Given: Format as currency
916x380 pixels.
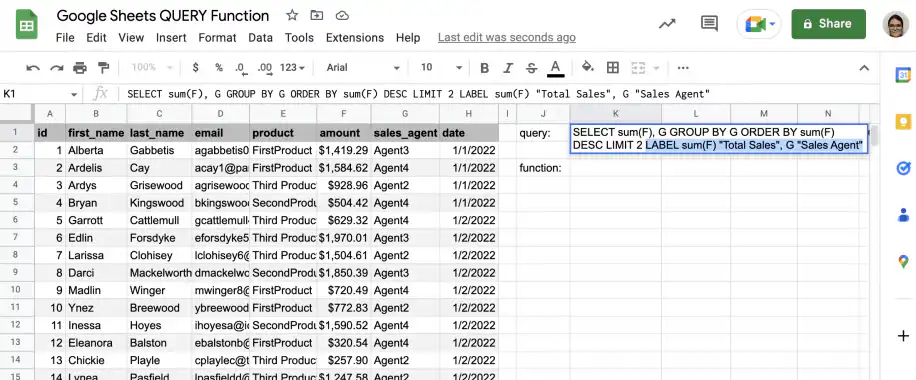Looking at the screenshot, I should (x=196, y=68).
